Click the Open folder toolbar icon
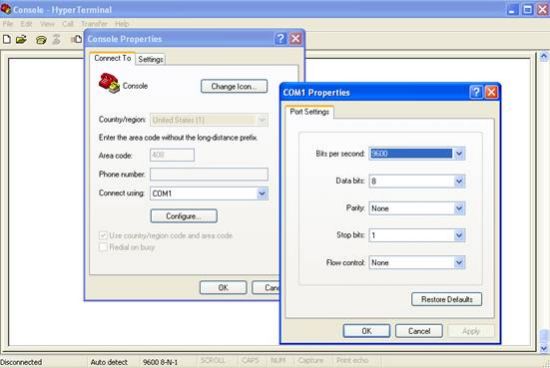Image resolution: width=550 pixels, height=368 pixels. coord(21,39)
